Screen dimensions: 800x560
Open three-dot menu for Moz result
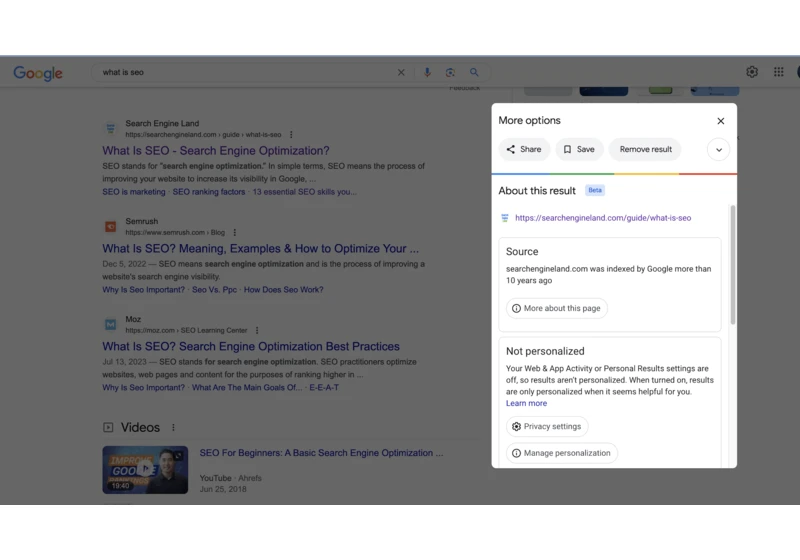pyautogui.click(x=257, y=330)
